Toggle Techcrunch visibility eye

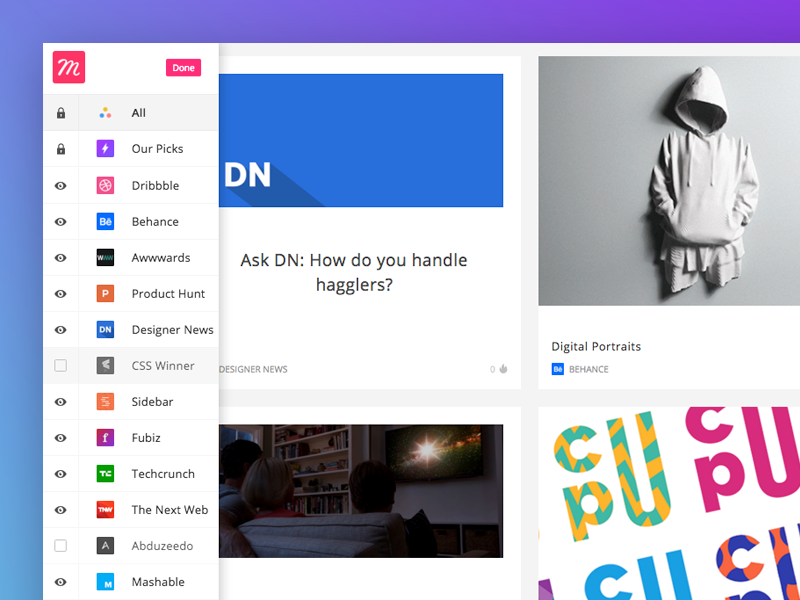(61, 474)
